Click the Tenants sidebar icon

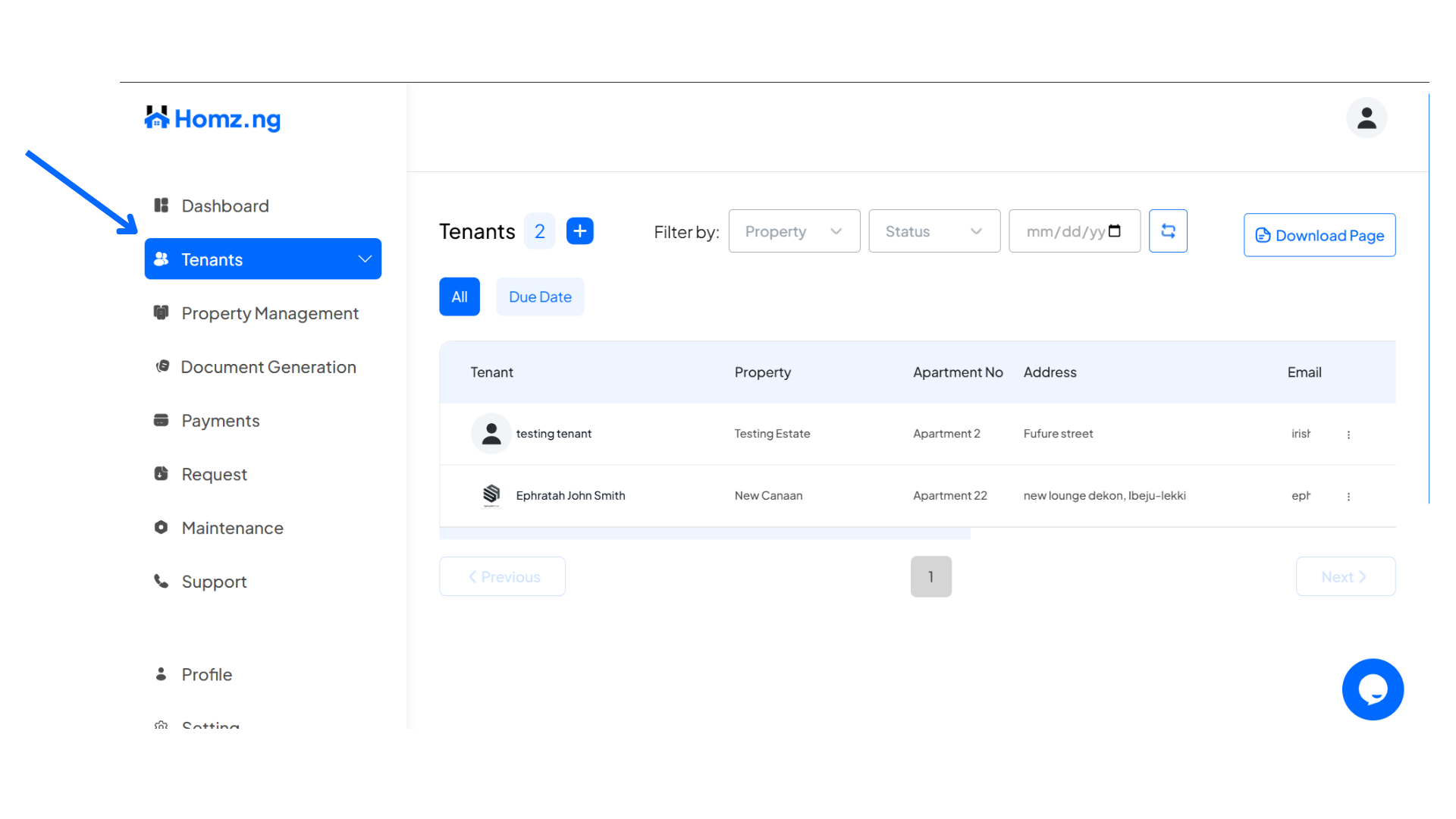click(163, 259)
